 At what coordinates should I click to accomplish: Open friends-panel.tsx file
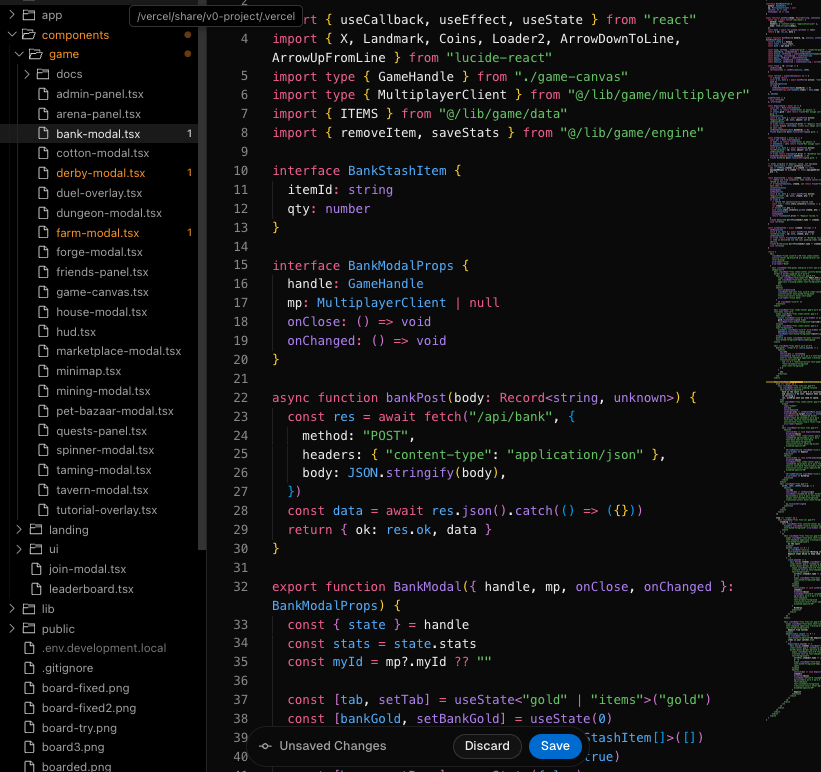coord(102,272)
